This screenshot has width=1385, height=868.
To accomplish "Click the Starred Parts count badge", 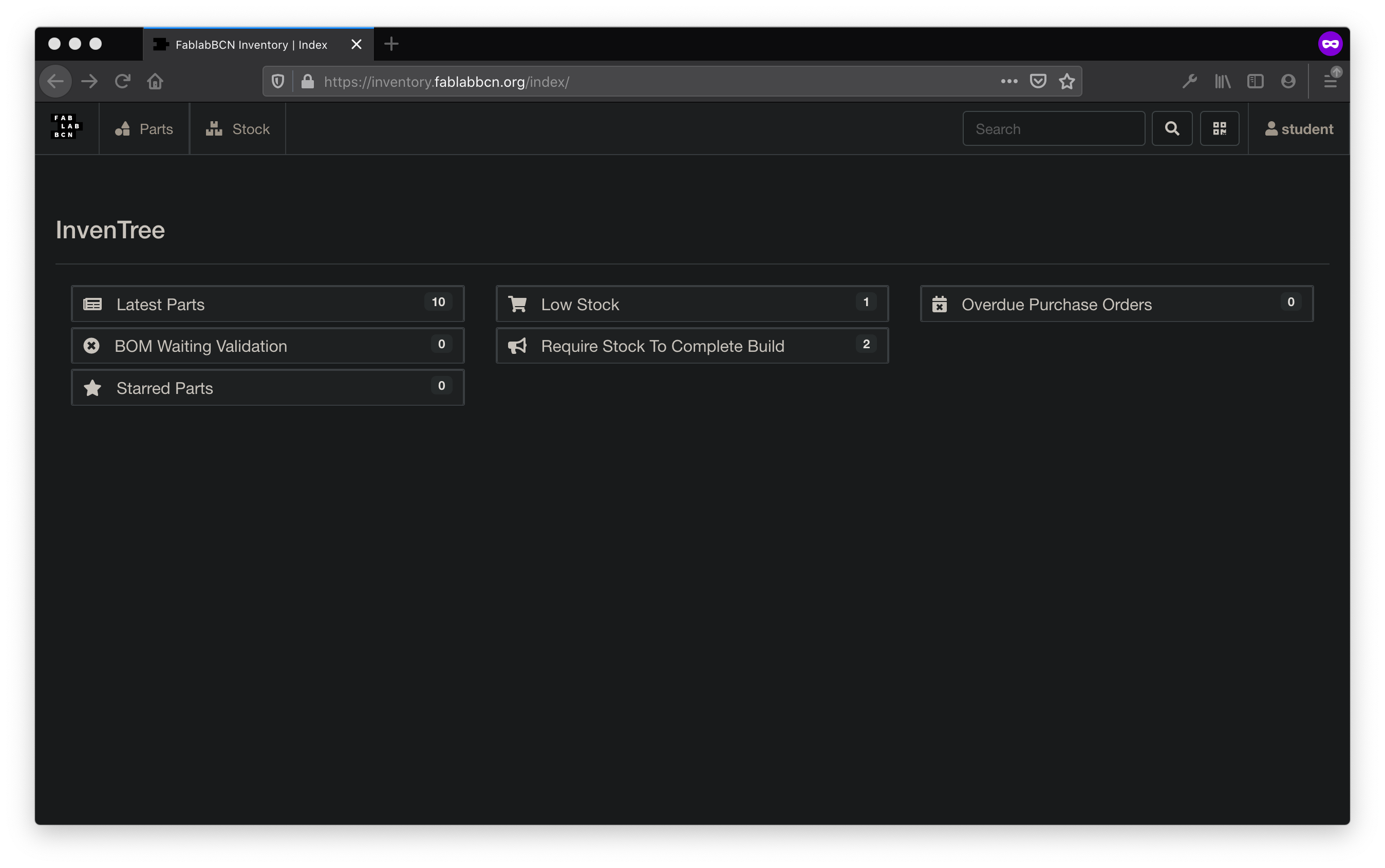I will (441, 386).
